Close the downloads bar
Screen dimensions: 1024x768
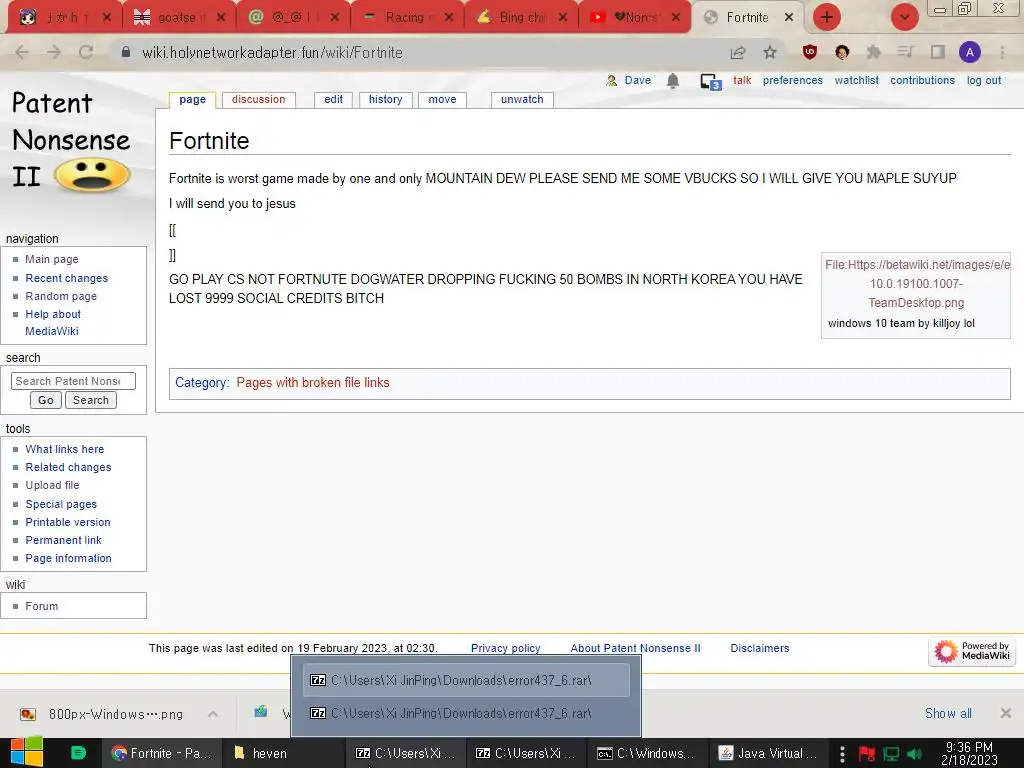pyautogui.click(x=1006, y=713)
